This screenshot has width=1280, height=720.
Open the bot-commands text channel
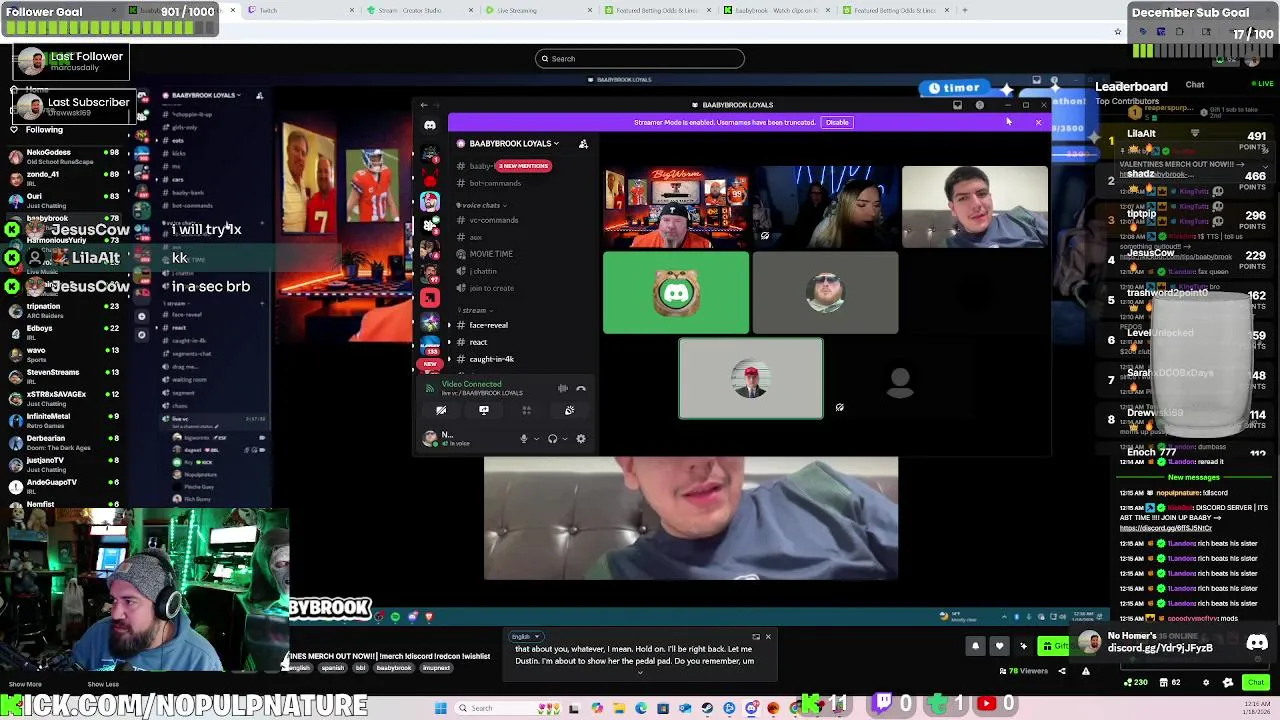coord(495,183)
